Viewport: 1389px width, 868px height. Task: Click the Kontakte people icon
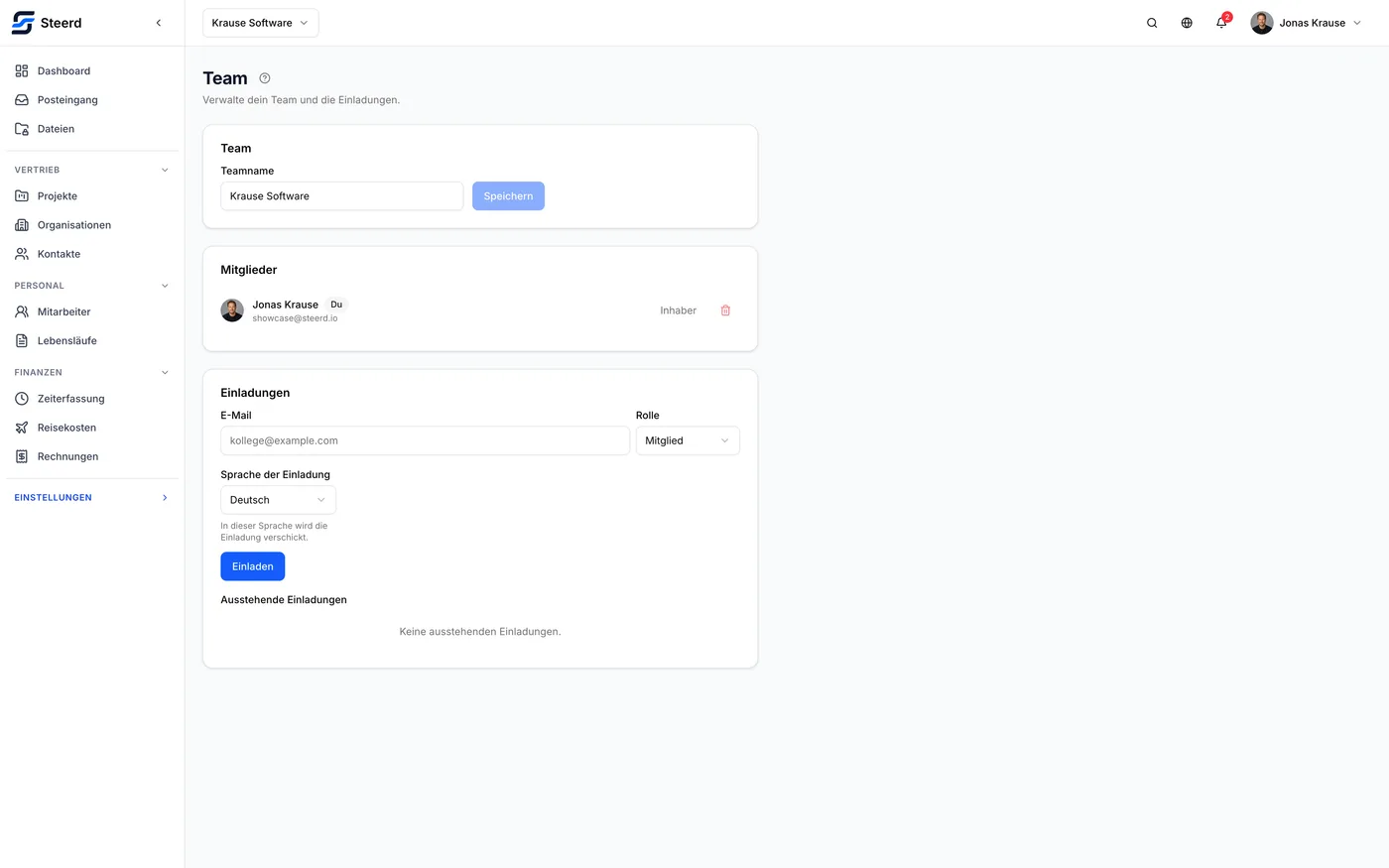[x=22, y=254]
